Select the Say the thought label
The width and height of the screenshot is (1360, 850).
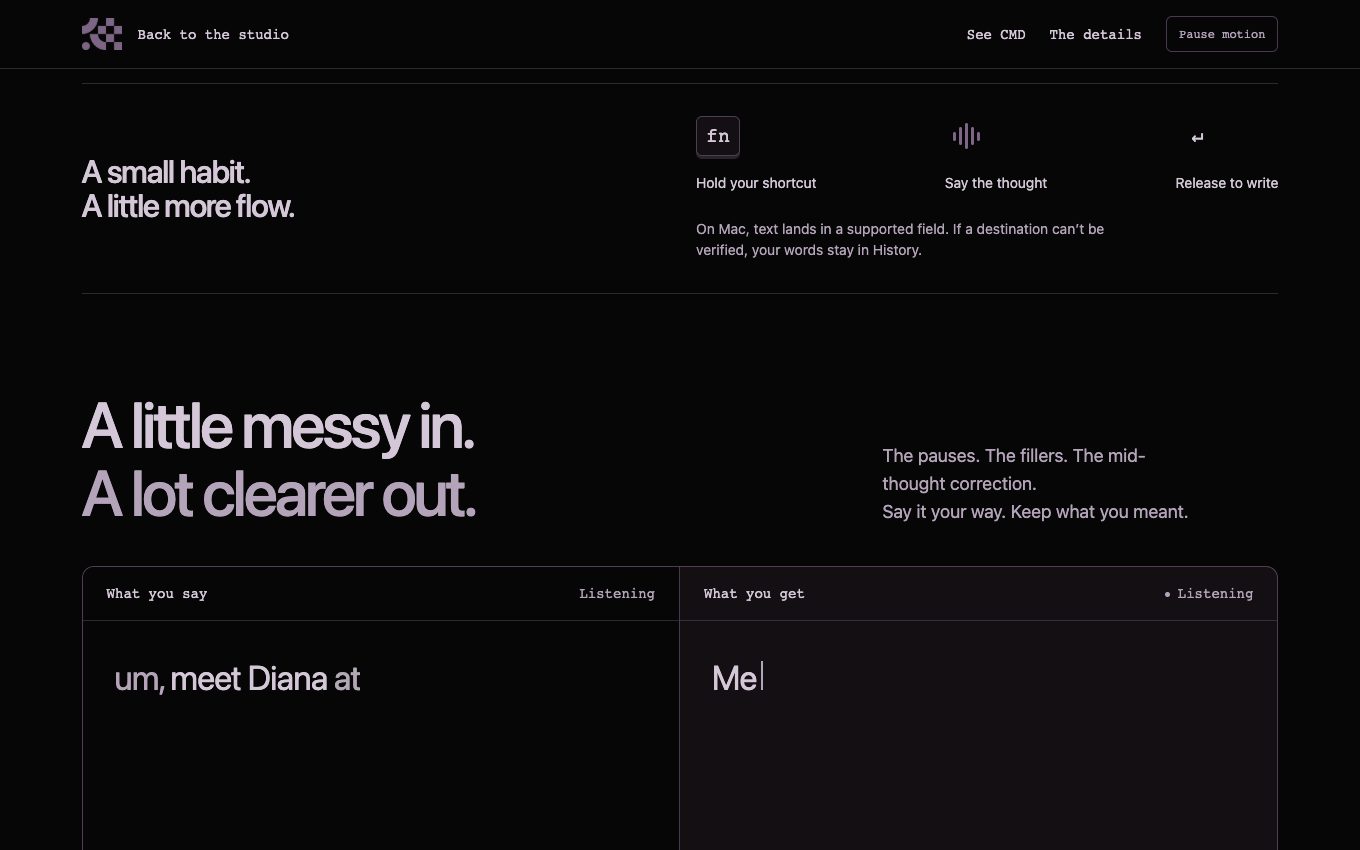pos(996,183)
